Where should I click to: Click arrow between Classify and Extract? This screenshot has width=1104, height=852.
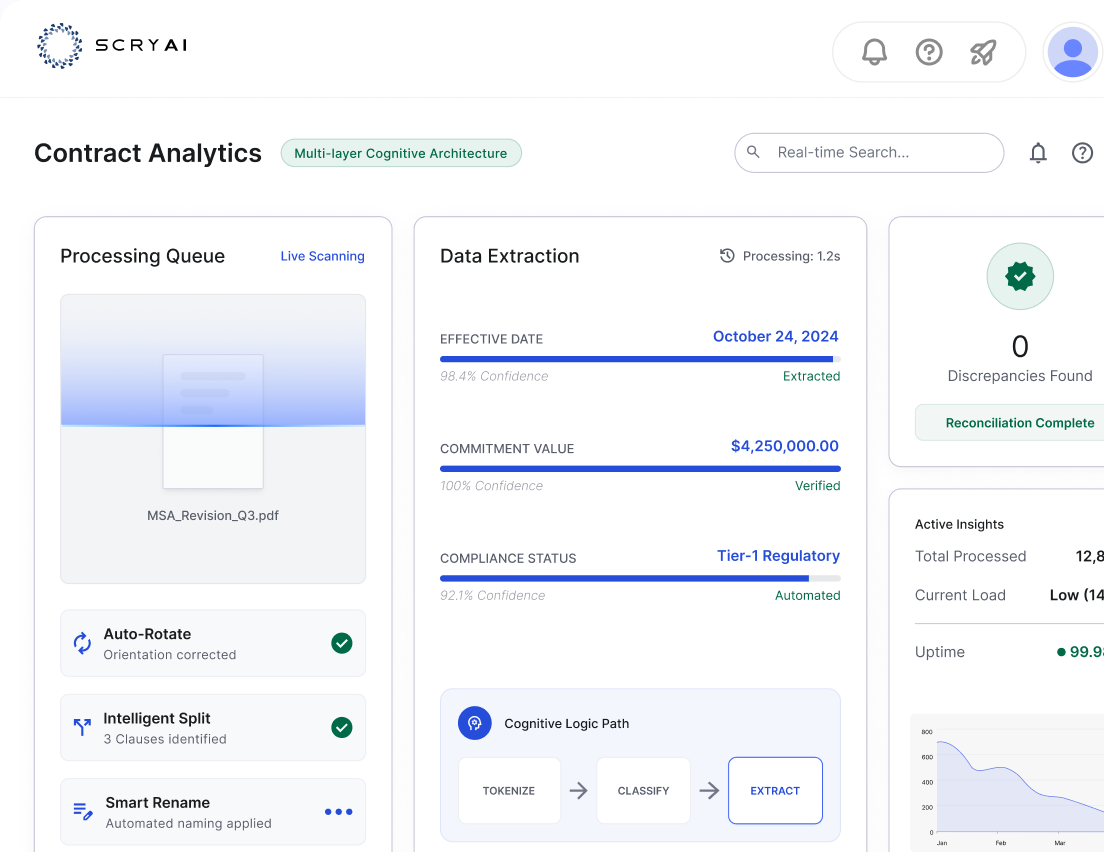tap(709, 791)
